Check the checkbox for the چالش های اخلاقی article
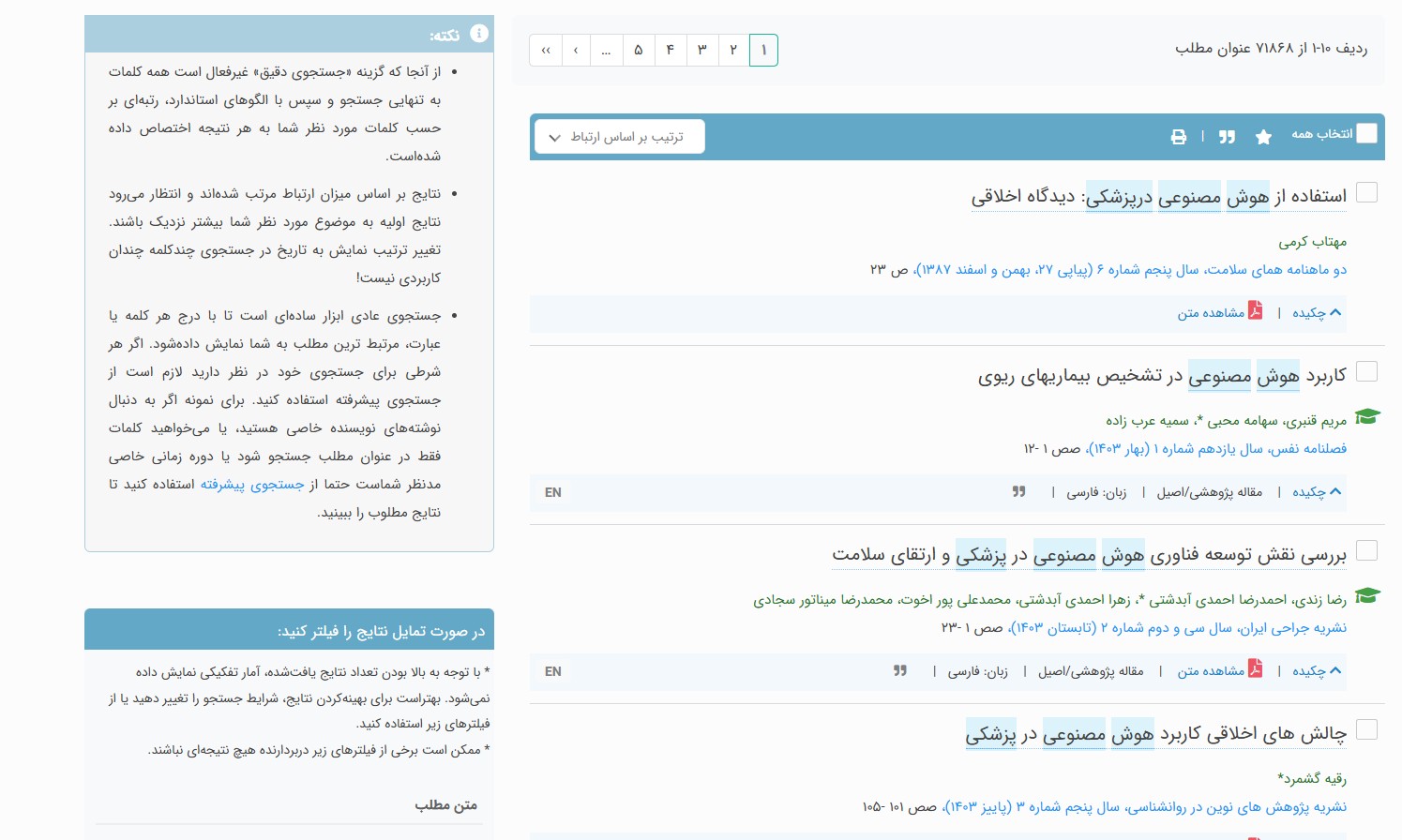1402x840 pixels. click(x=1366, y=728)
